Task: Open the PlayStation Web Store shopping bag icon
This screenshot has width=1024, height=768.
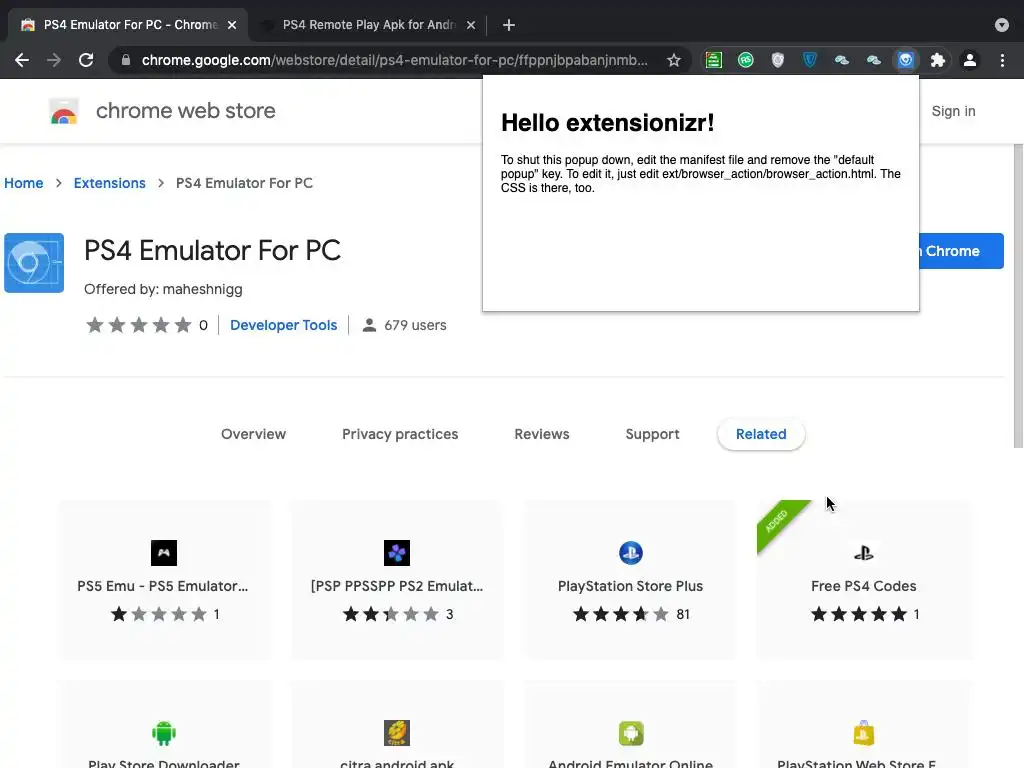Action: tap(863, 733)
